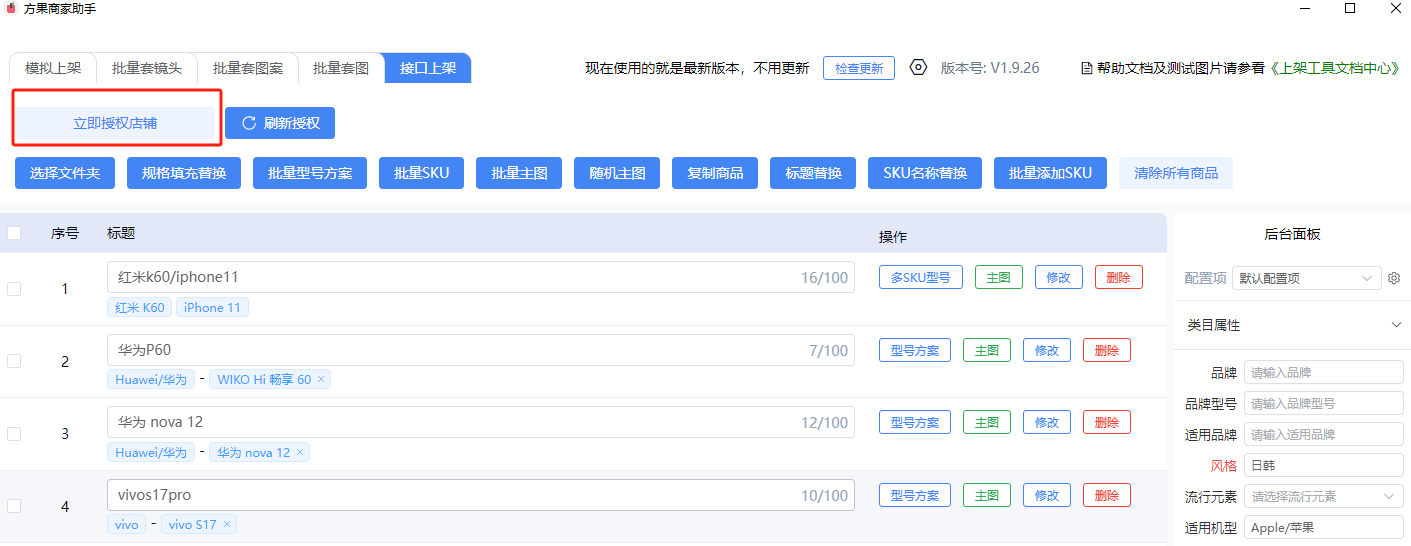
Task: Check the checkbox for row 1
Action: pyautogui.click(x=14, y=289)
